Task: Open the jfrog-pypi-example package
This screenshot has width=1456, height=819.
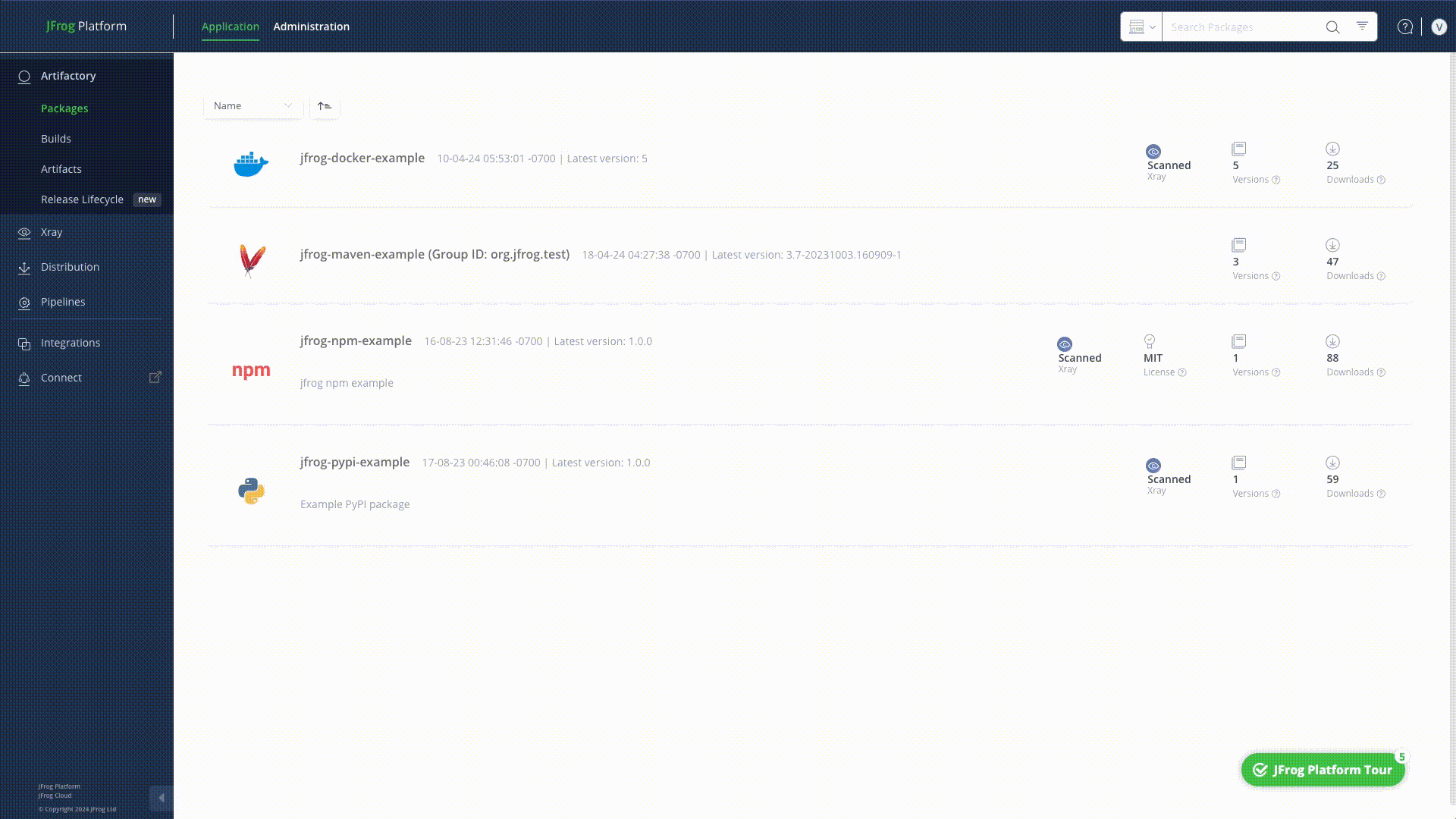Action: point(355,462)
